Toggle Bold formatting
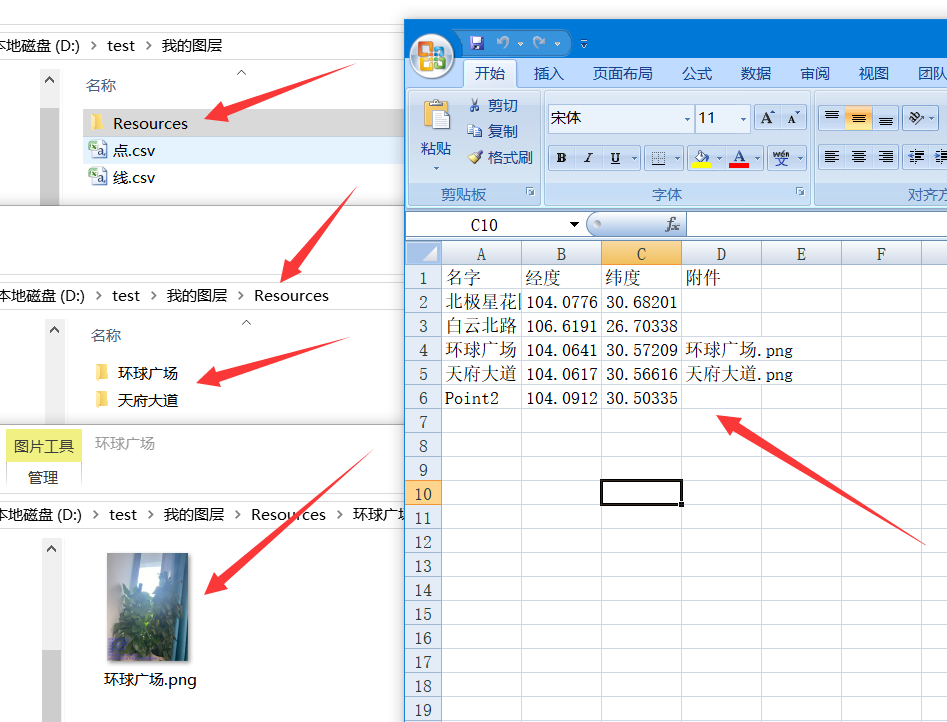 coord(562,158)
